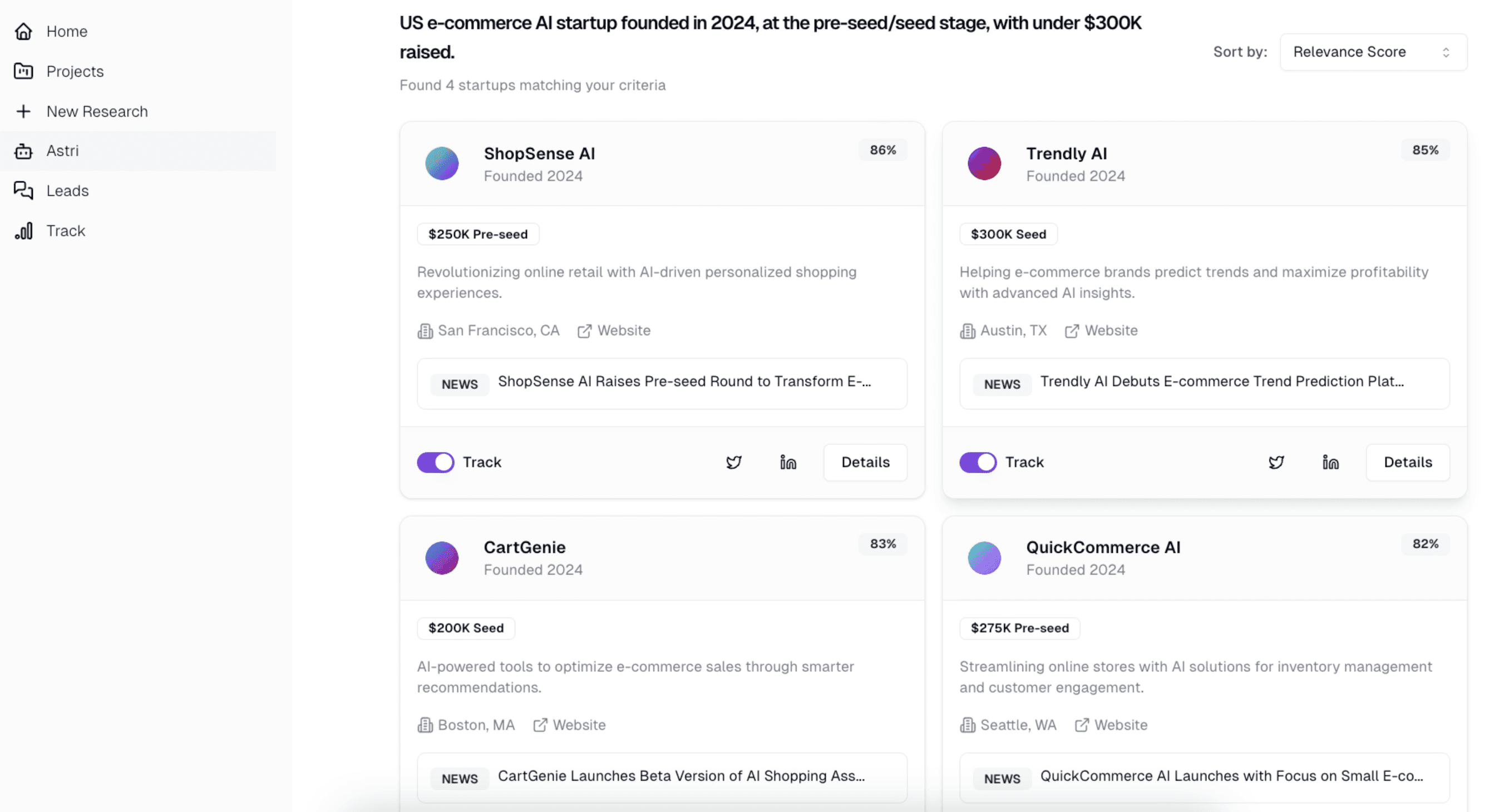
Task: Click QuickCommerce AI gradient logo avatar
Action: point(984,558)
